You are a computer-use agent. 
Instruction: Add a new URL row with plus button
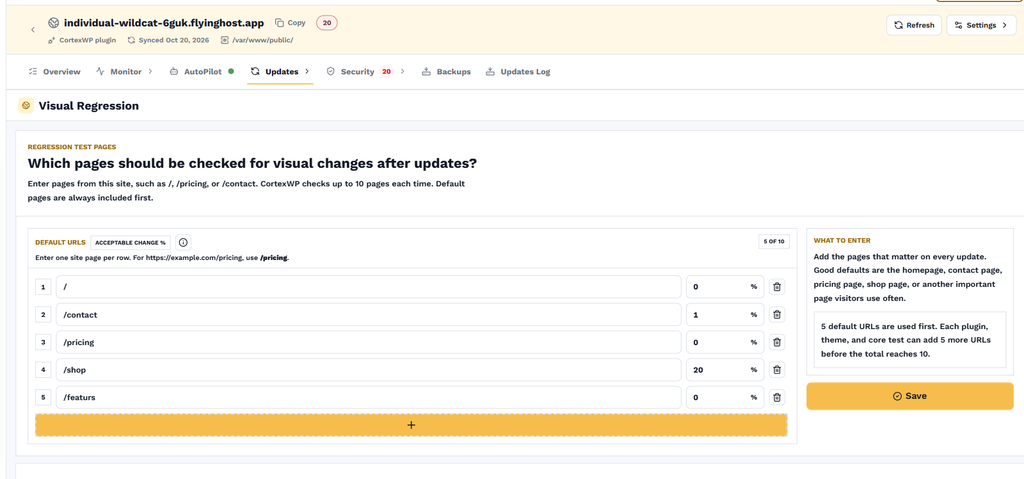(x=411, y=425)
